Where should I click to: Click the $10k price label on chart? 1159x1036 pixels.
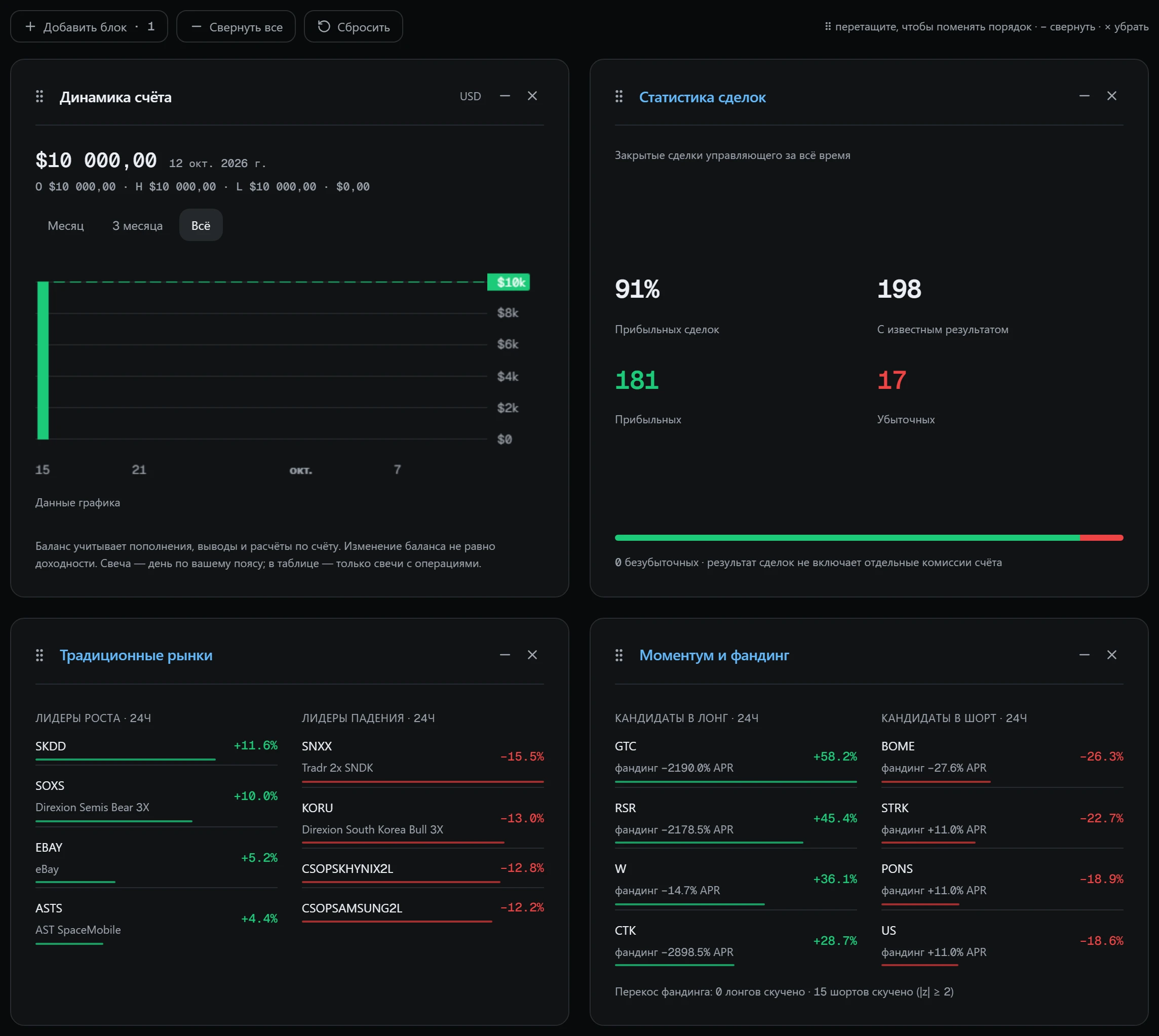coord(509,283)
